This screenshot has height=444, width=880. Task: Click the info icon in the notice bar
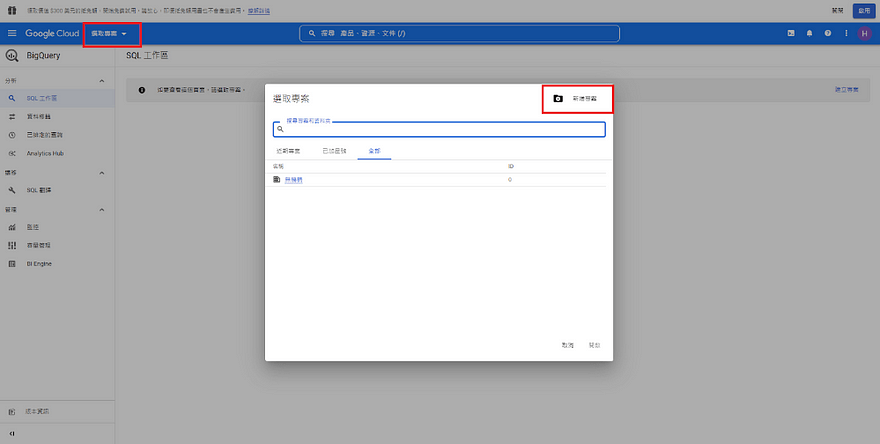tap(142, 90)
